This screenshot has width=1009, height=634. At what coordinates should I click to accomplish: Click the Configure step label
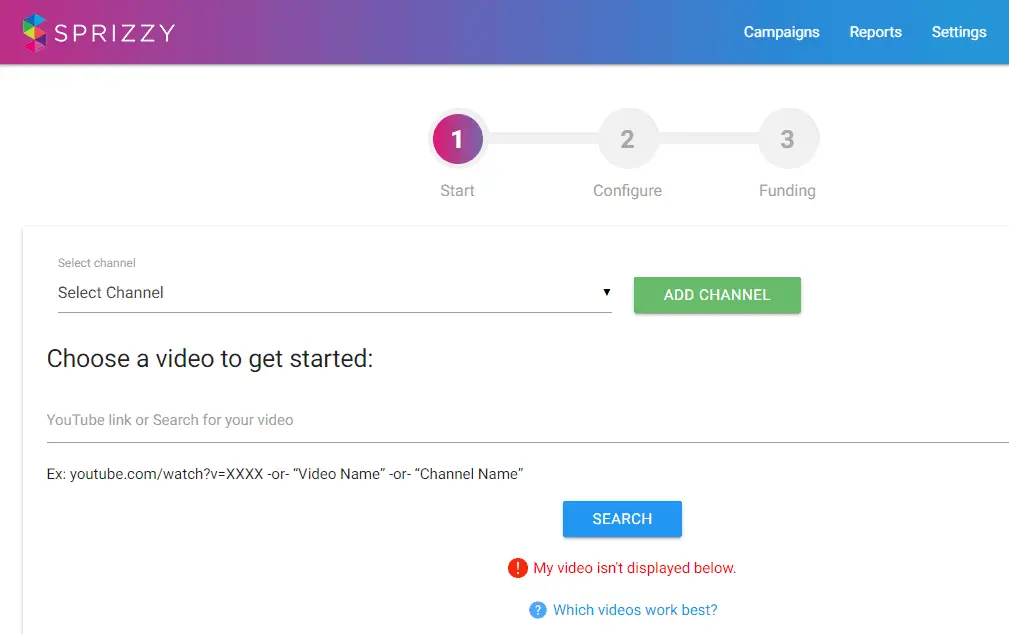point(627,190)
